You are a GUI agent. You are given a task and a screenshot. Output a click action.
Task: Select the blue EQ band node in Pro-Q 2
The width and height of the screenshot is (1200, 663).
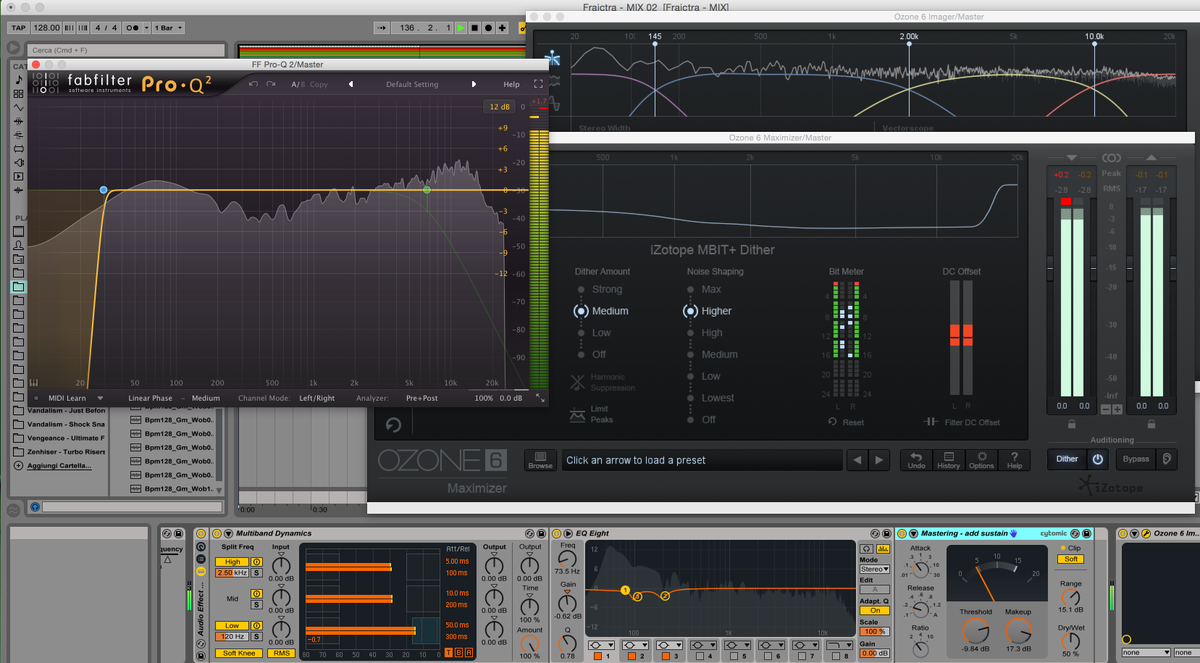(103, 189)
